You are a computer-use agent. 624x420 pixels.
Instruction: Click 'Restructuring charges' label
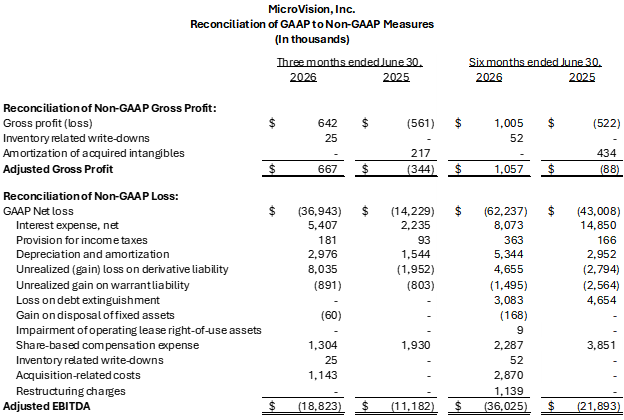[70, 391]
